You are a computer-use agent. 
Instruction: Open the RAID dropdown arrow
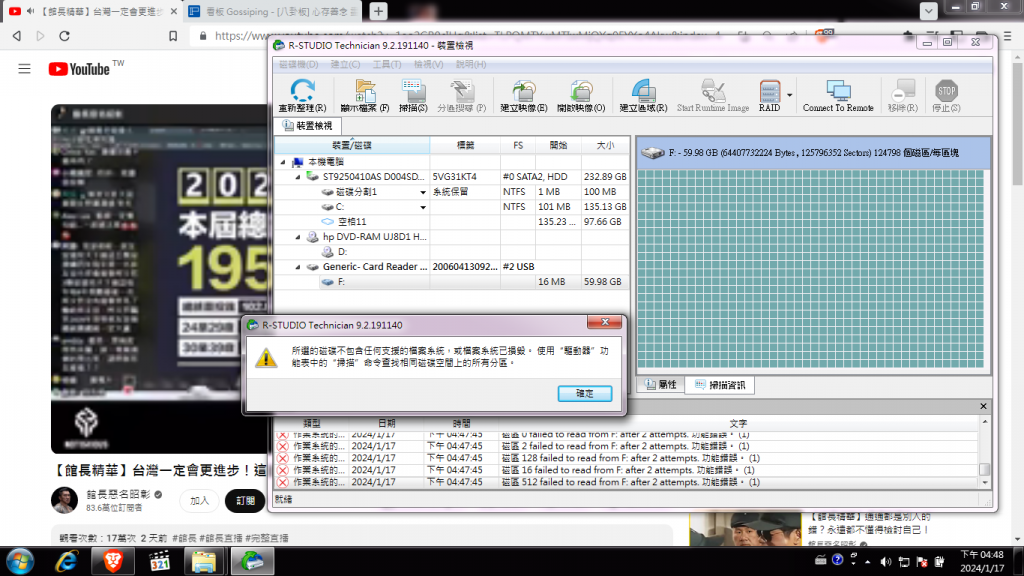[790, 95]
